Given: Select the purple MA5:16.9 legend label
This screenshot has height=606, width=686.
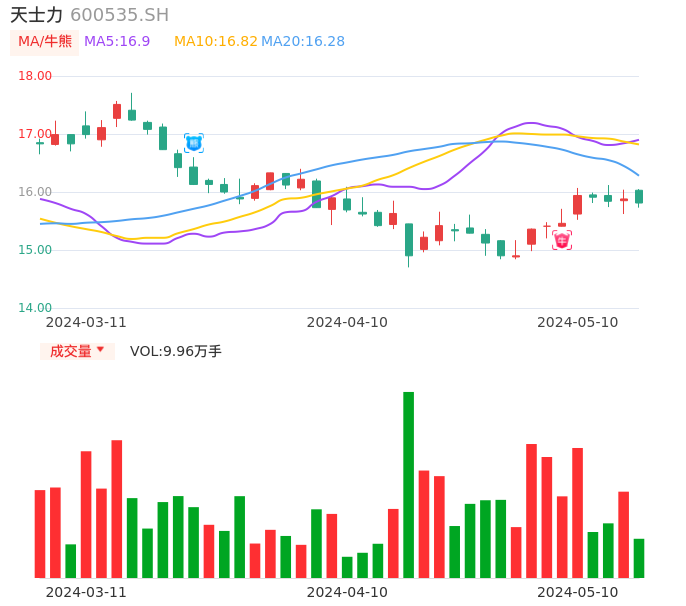Looking at the screenshot, I should tap(117, 42).
